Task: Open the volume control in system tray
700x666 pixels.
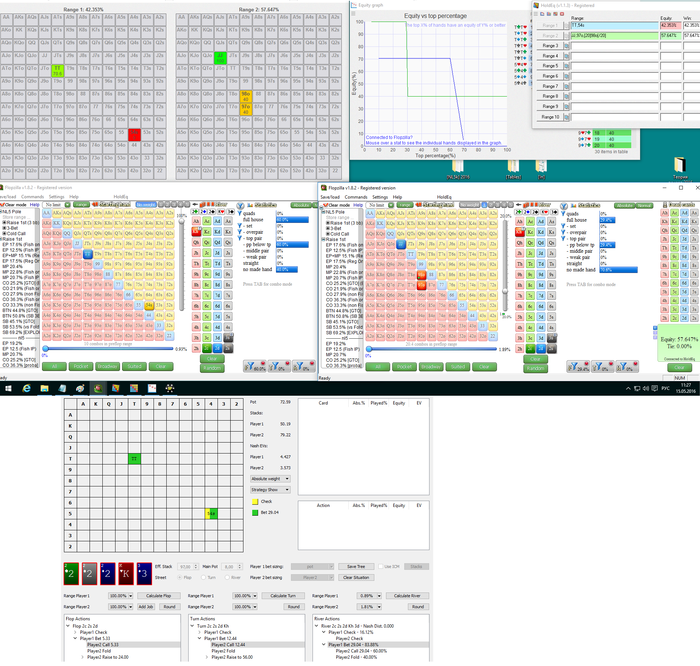Action: (x=646, y=388)
